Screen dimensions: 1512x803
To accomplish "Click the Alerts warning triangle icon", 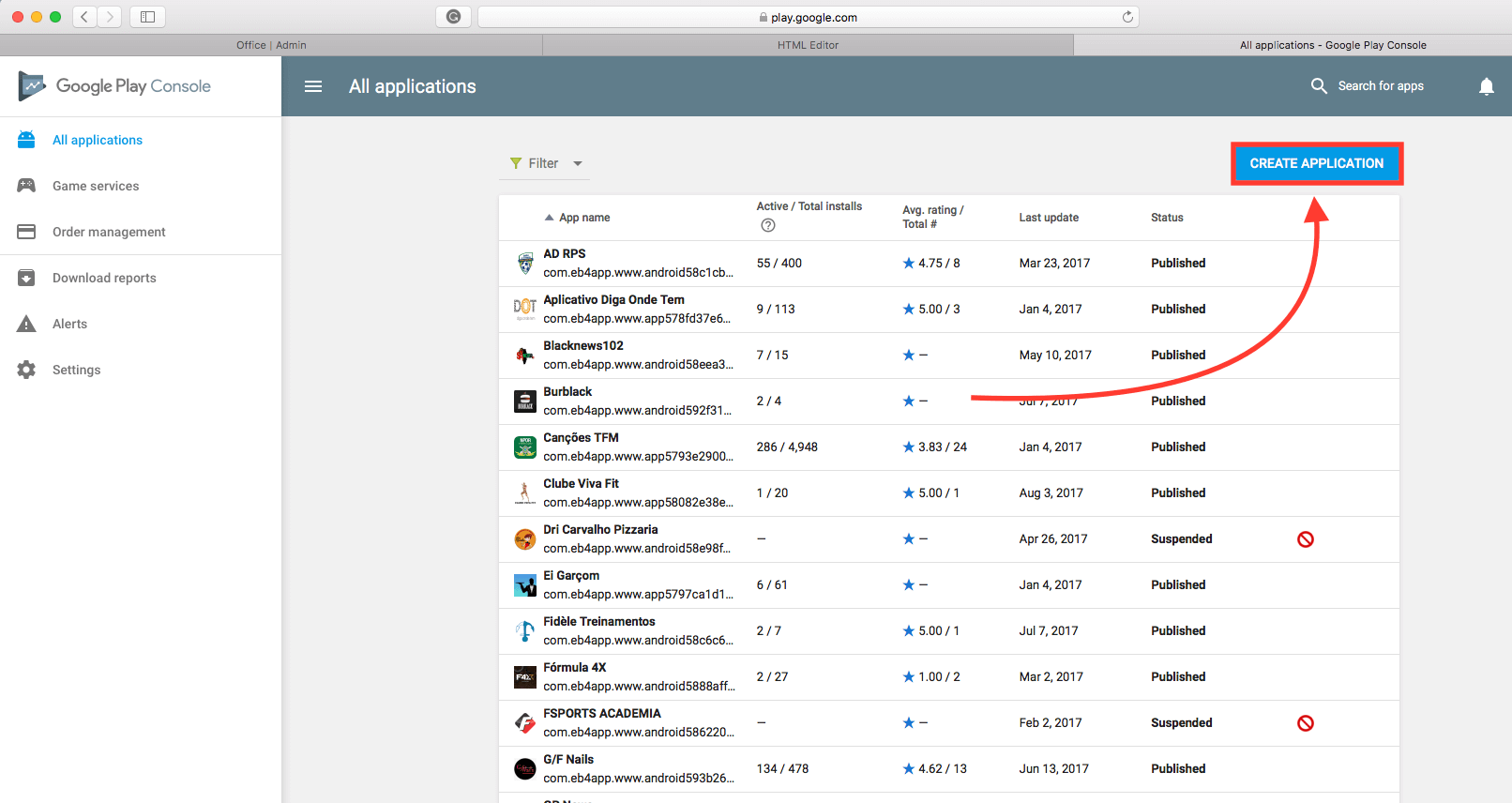I will [26, 324].
